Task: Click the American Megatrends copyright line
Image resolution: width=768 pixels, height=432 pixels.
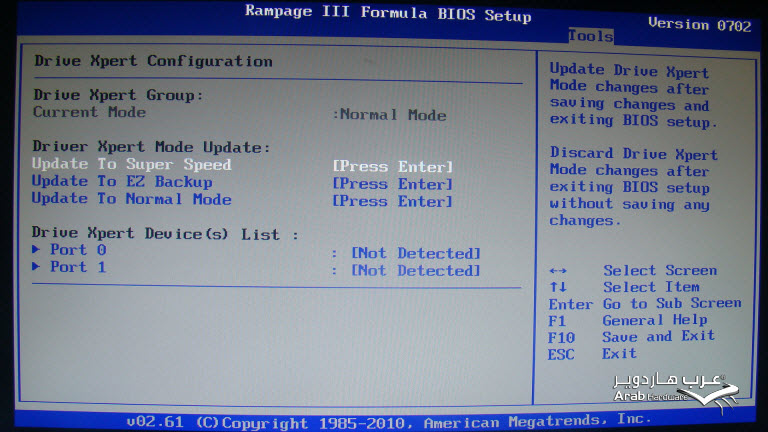Action: (x=389, y=421)
